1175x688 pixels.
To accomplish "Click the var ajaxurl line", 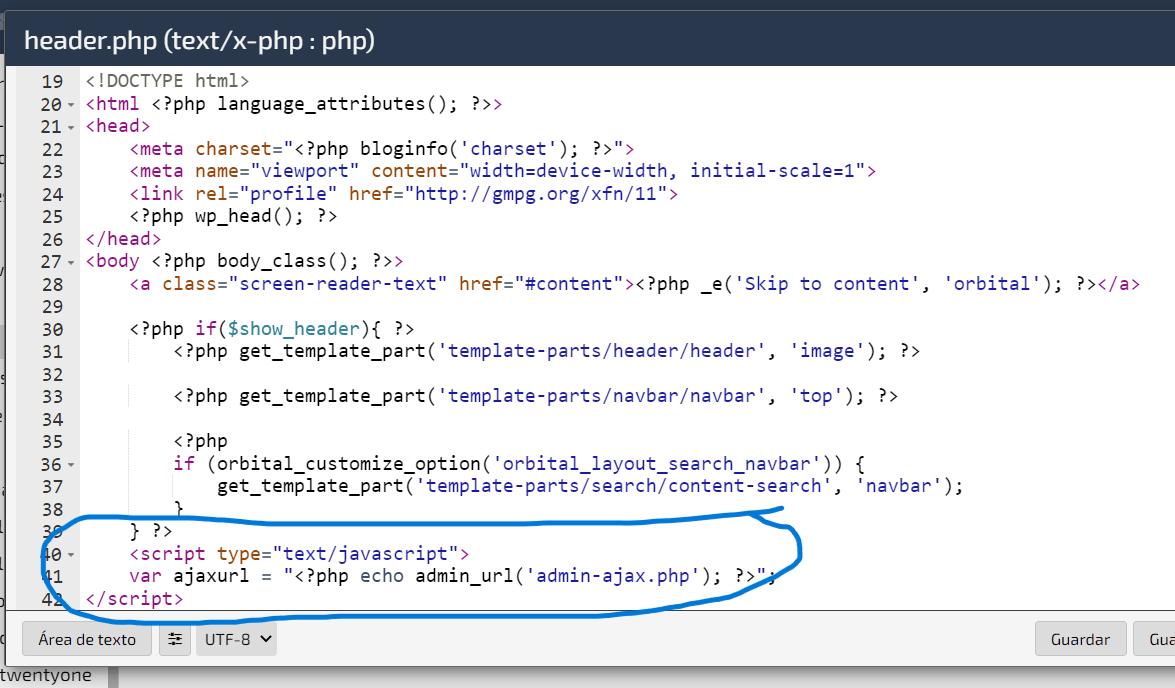I will pos(452,576).
